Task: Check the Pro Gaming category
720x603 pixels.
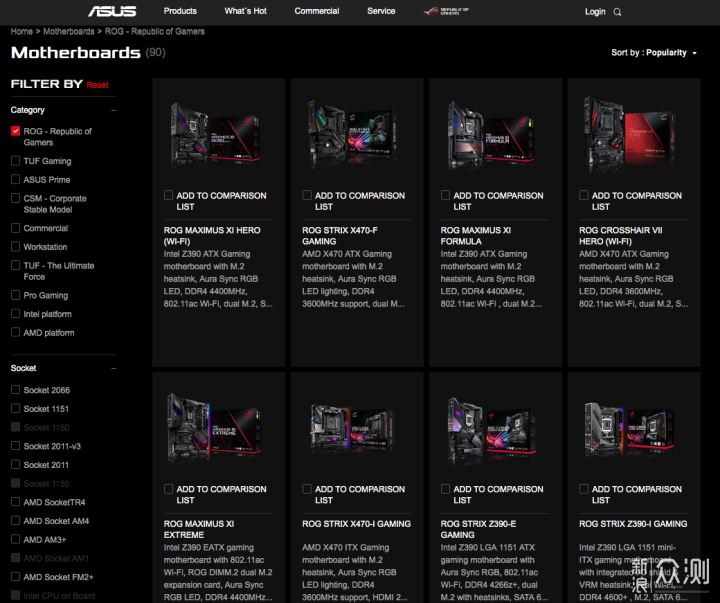Action: [16, 295]
